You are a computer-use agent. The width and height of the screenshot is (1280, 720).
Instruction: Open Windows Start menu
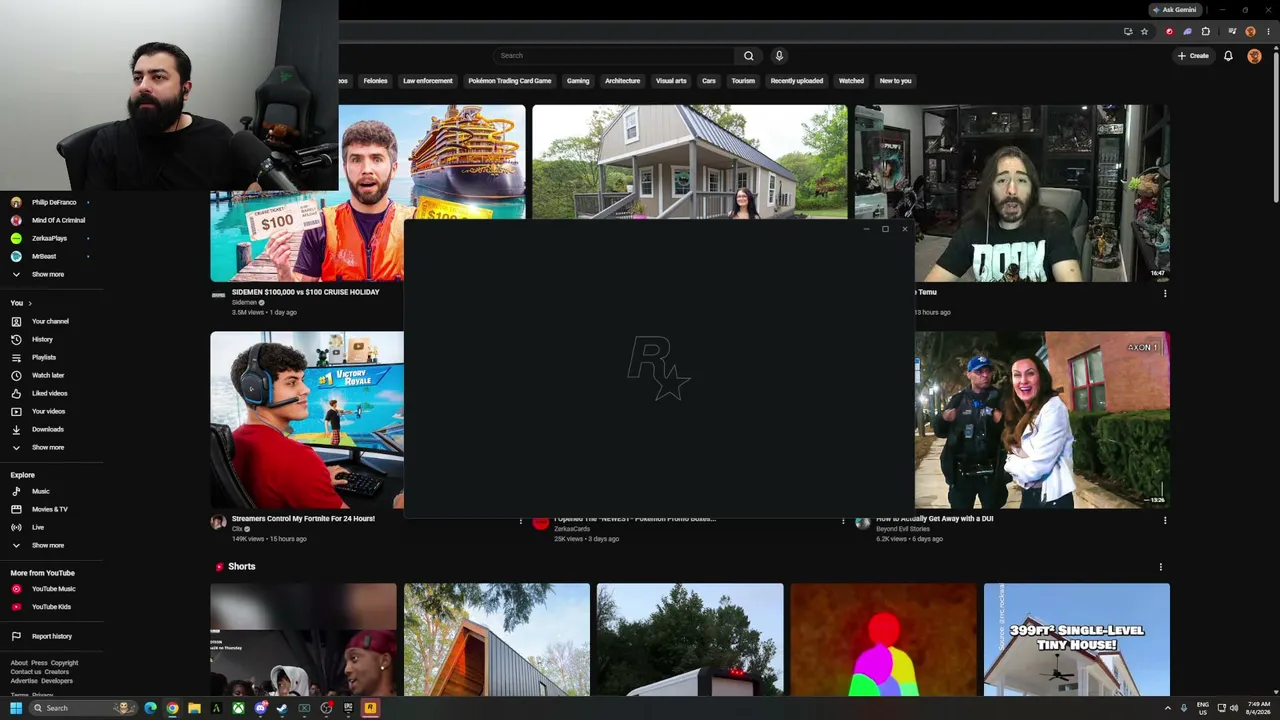point(16,708)
